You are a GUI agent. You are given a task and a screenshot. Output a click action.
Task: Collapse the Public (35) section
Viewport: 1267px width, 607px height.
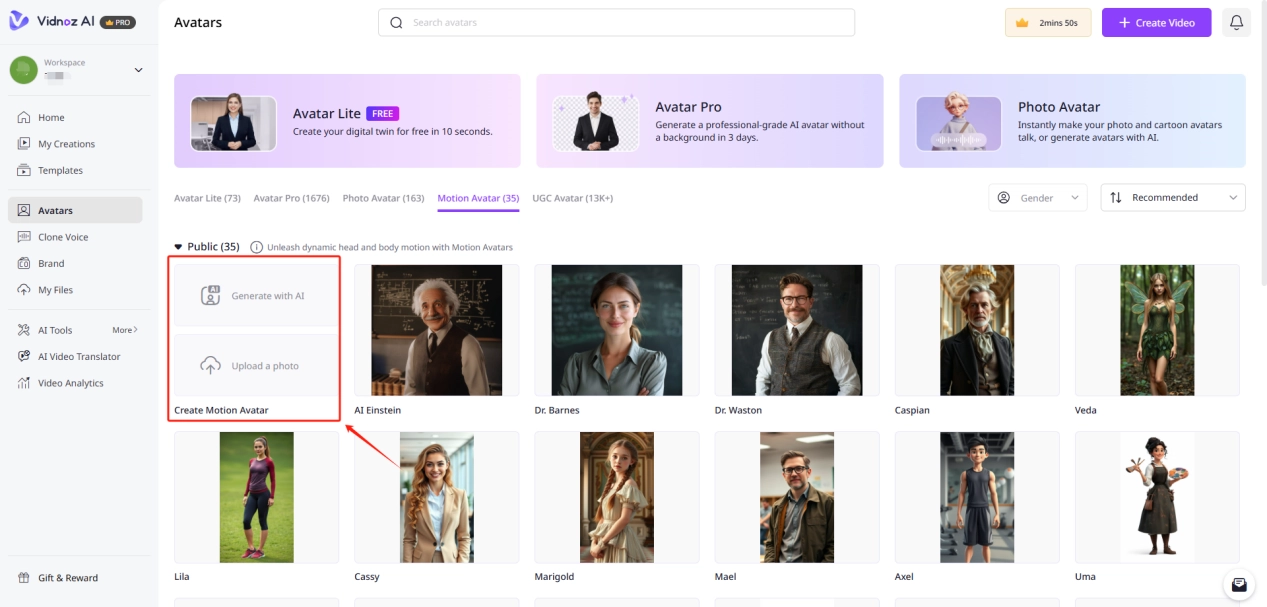(179, 247)
